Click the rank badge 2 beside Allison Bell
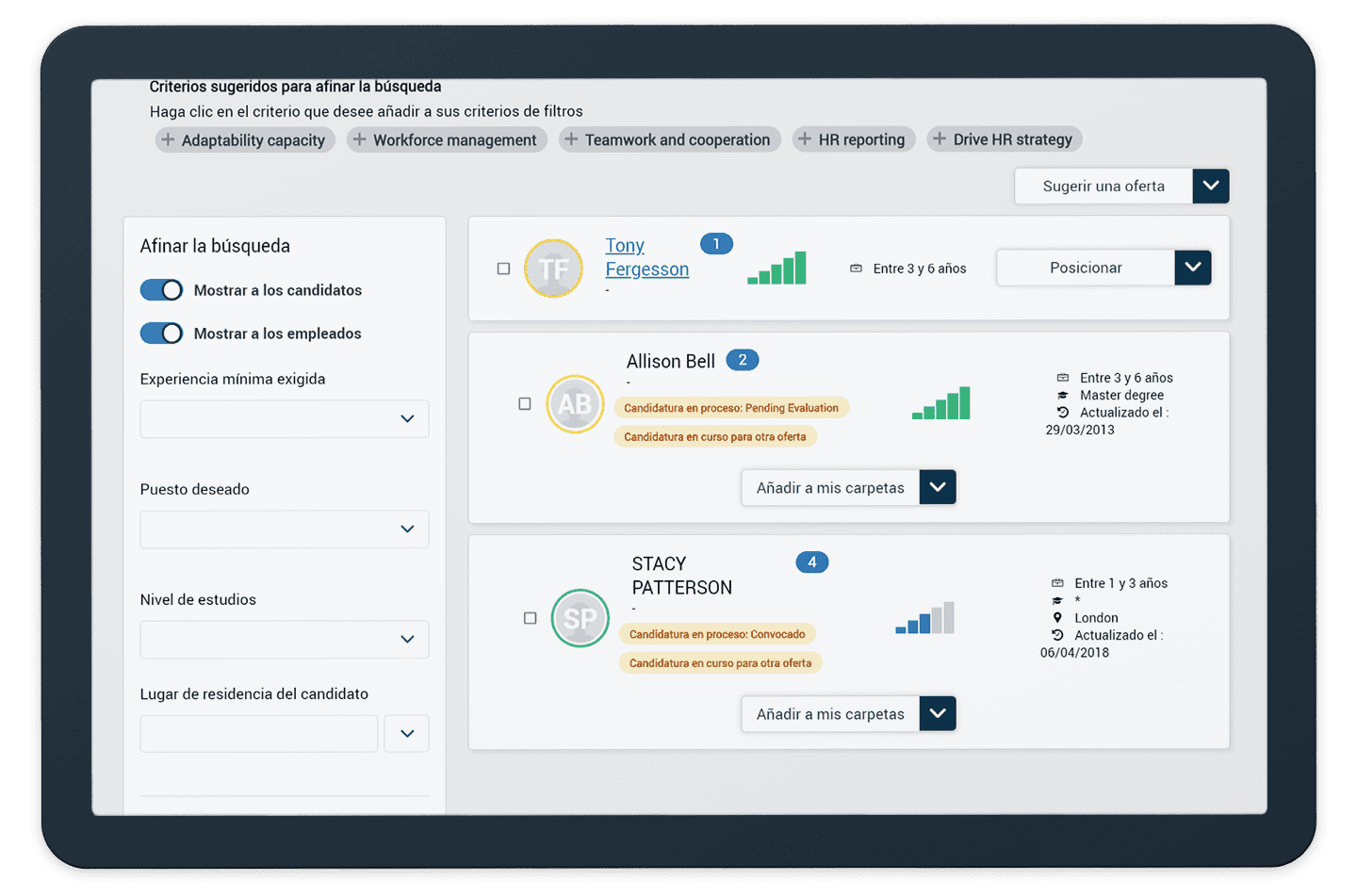The width and height of the screenshot is (1357, 896). click(743, 360)
